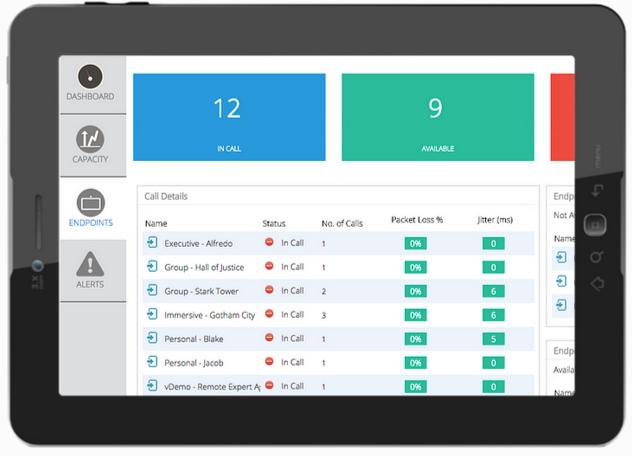
Task: Click jitter badge 0 for Hall of Justice
Action: (493, 267)
